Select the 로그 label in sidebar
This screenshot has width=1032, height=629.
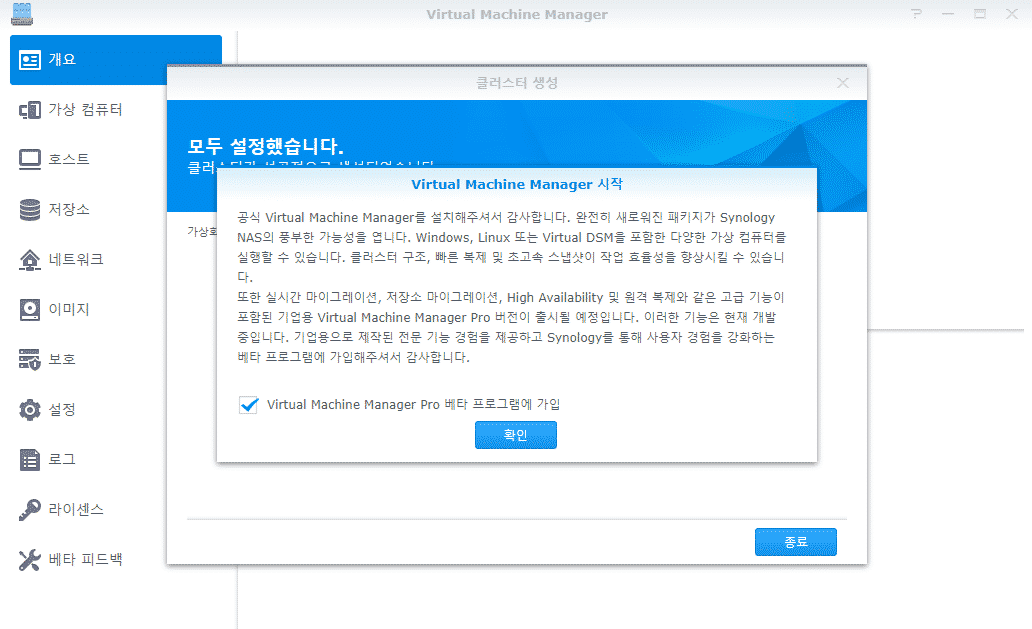point(63,460)
